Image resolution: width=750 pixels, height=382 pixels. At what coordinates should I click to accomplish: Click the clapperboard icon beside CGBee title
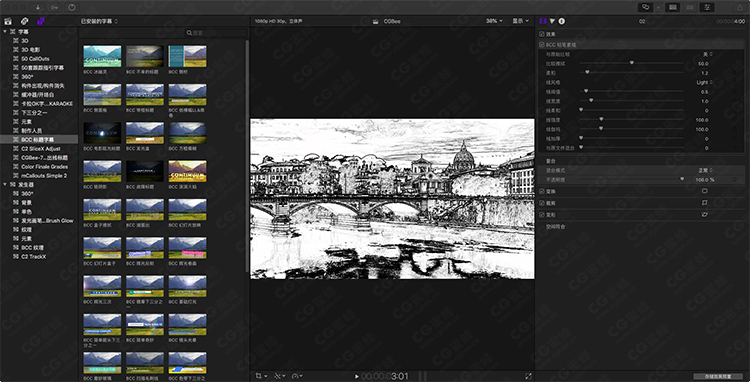coord(375,21)
